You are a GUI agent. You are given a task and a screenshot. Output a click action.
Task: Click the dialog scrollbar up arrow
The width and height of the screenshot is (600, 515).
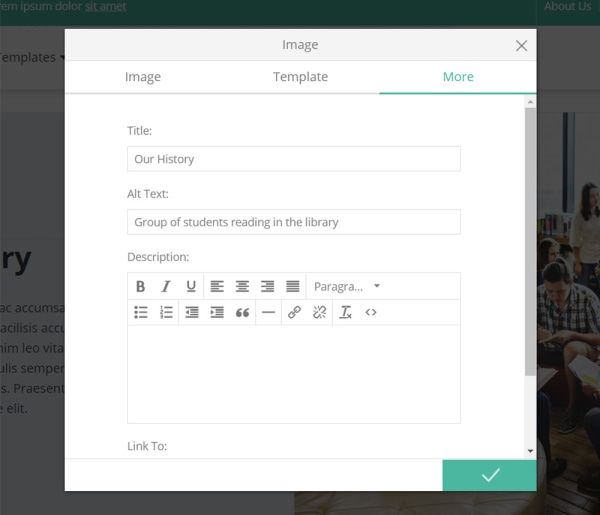coord(530,102)
